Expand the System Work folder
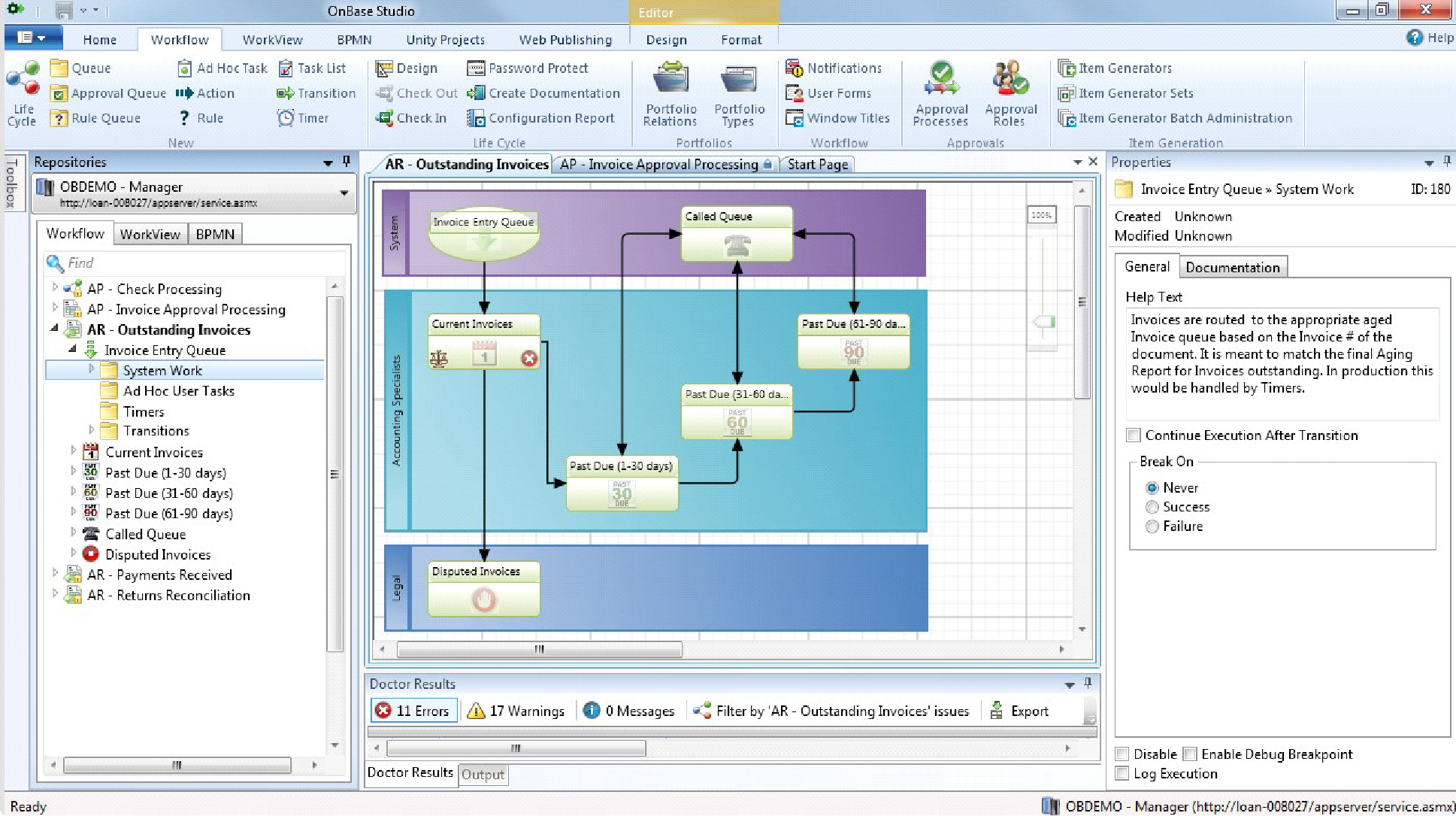 pyautogui.click(x=91, y=369)
